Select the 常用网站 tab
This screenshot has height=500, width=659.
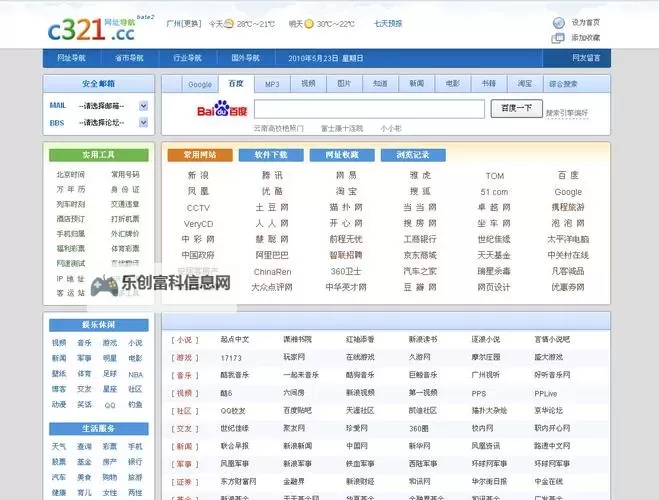(200, 155)
